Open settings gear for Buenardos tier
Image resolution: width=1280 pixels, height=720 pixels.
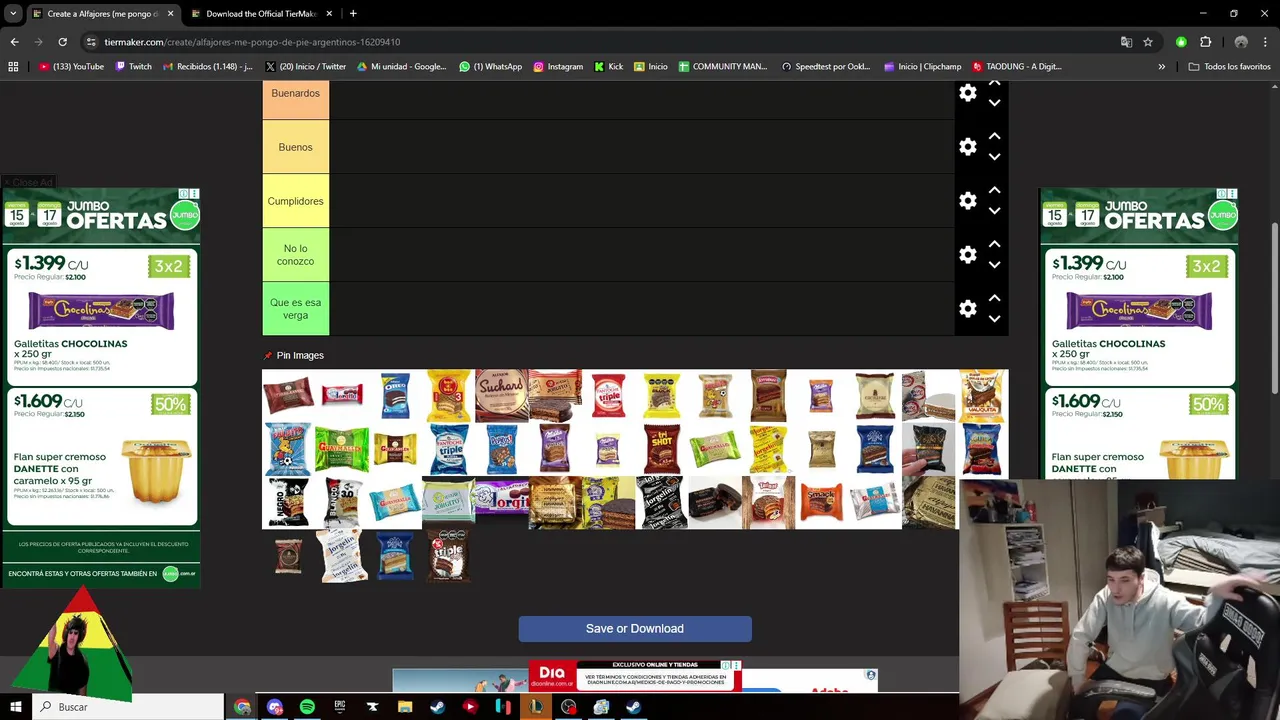[x=968, y=93]
